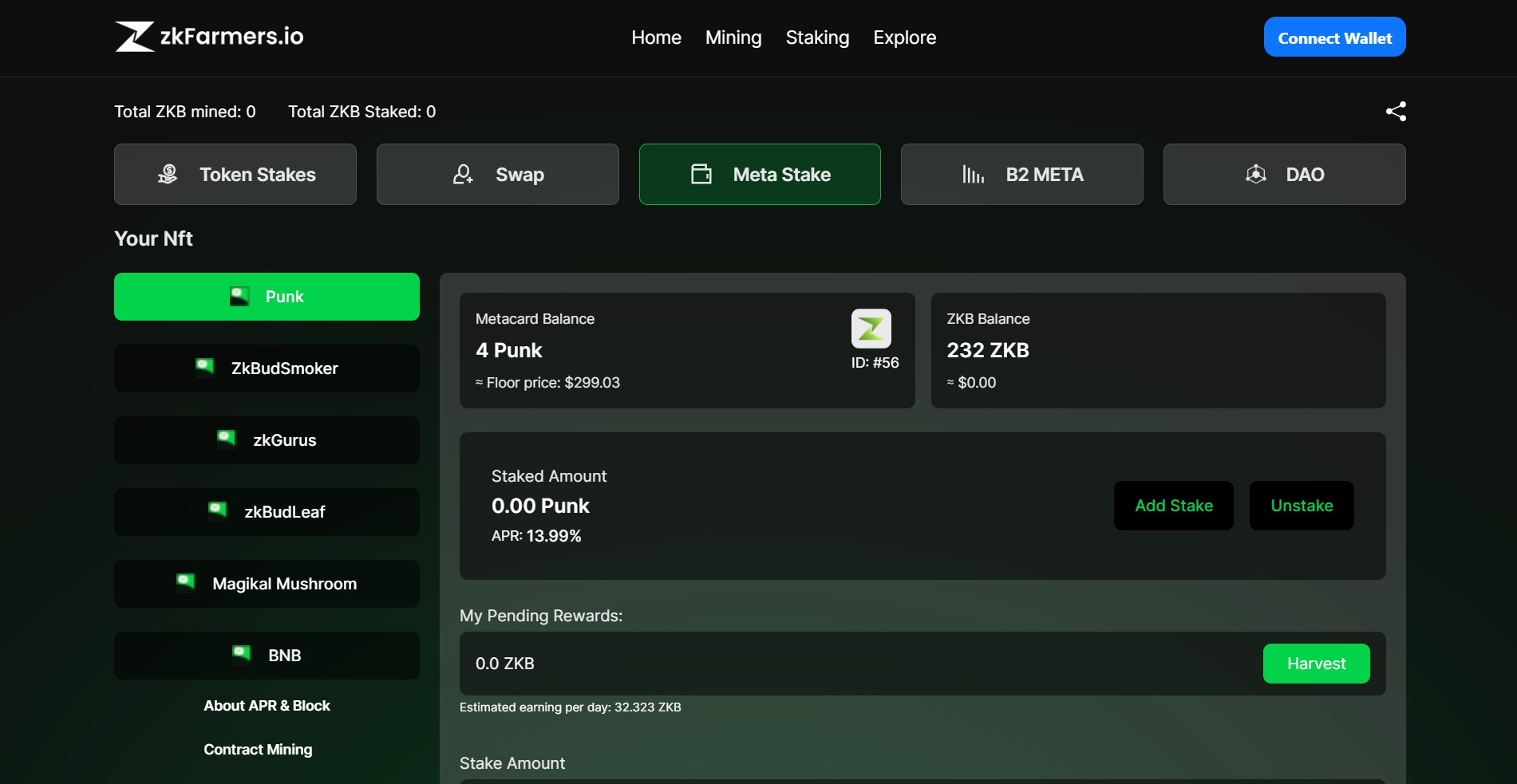Screen dimensions: 1517x784
Task: Click the zkBudLeaf image icon
Action: tap(218, 510)
